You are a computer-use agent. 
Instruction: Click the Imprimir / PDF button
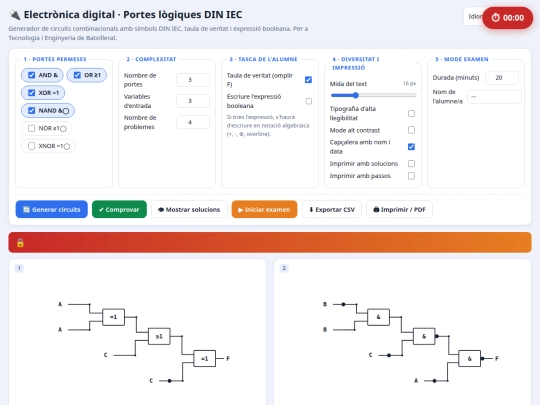[x=399, y=209]
